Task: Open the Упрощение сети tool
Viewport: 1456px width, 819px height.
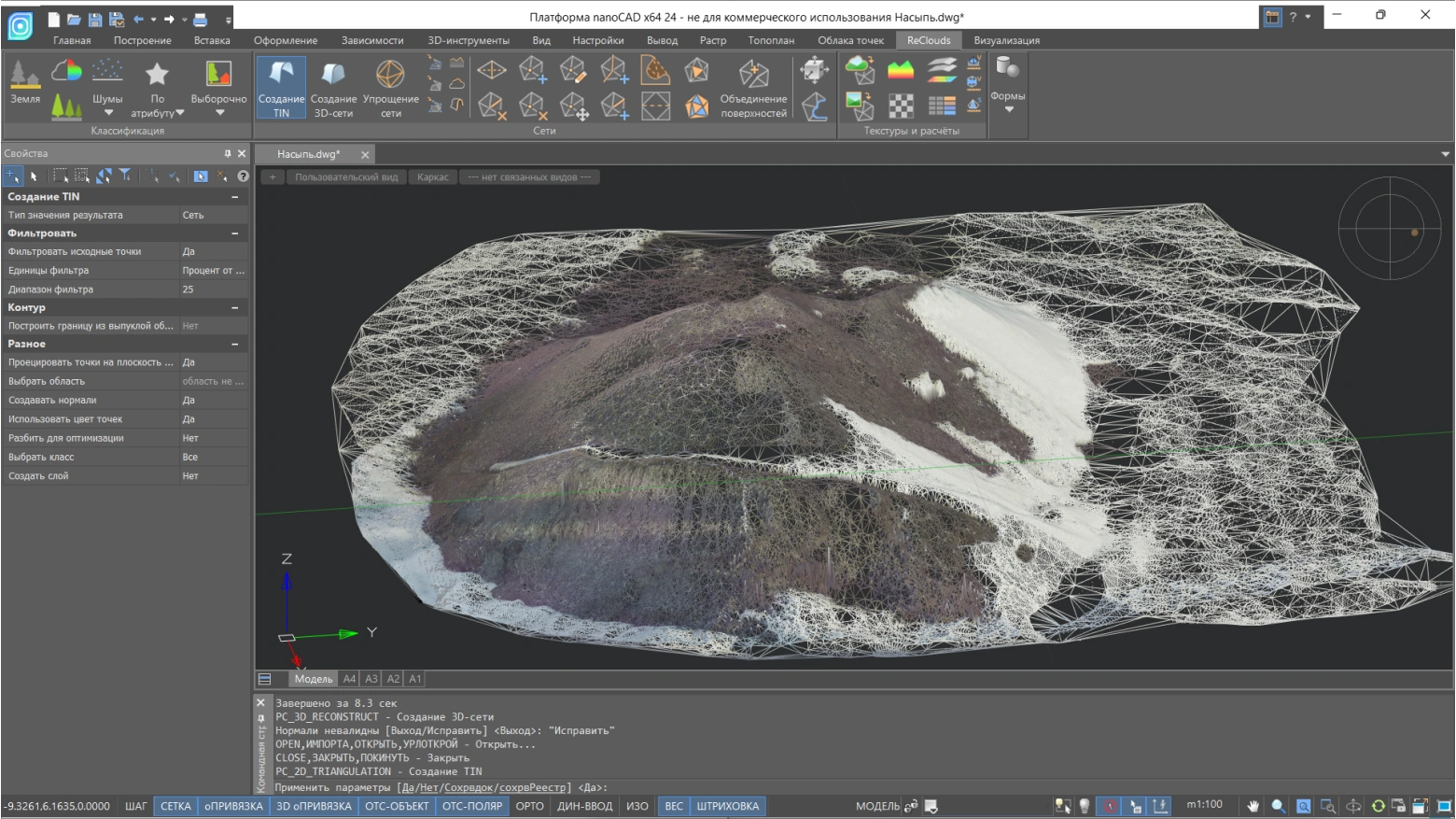Action: click(390, 75)
